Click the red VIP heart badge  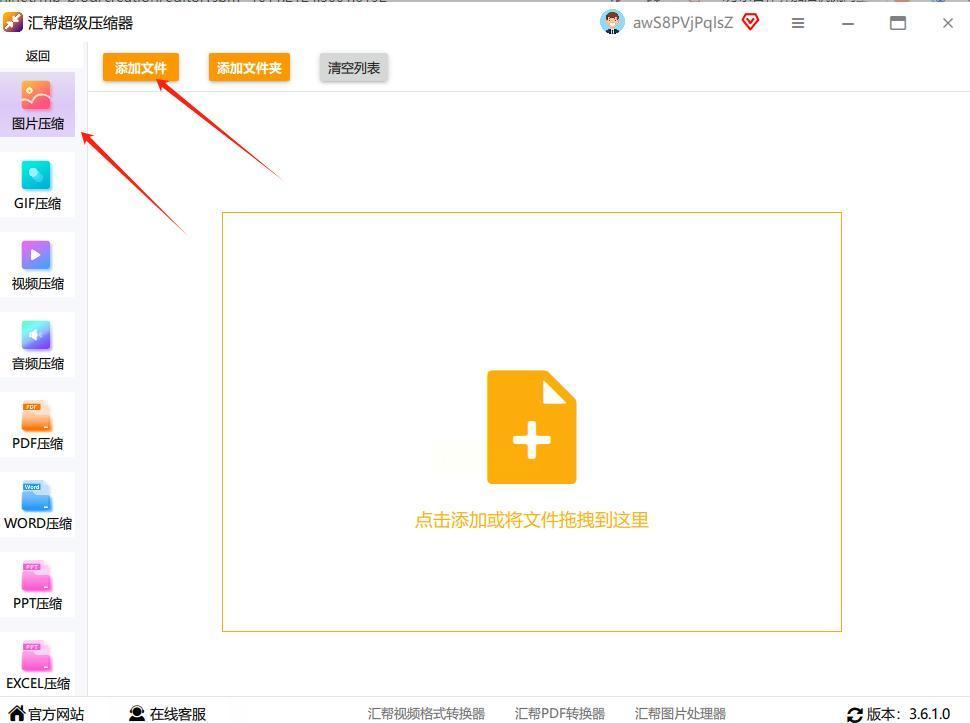[750, 22]
